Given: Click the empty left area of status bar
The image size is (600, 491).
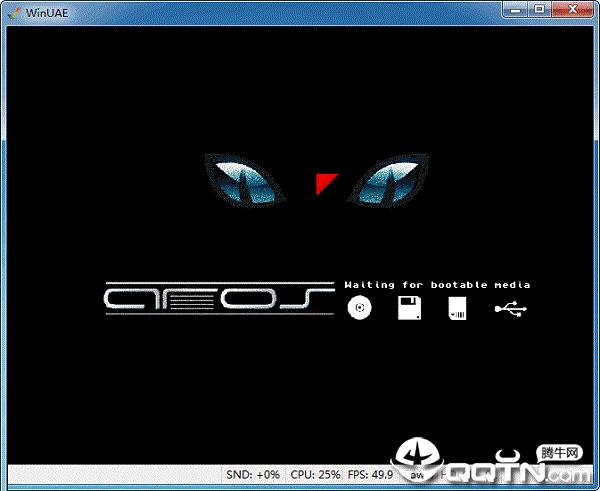Looking at the screenshot, I should pyautogui.click(x=115, y=475).
